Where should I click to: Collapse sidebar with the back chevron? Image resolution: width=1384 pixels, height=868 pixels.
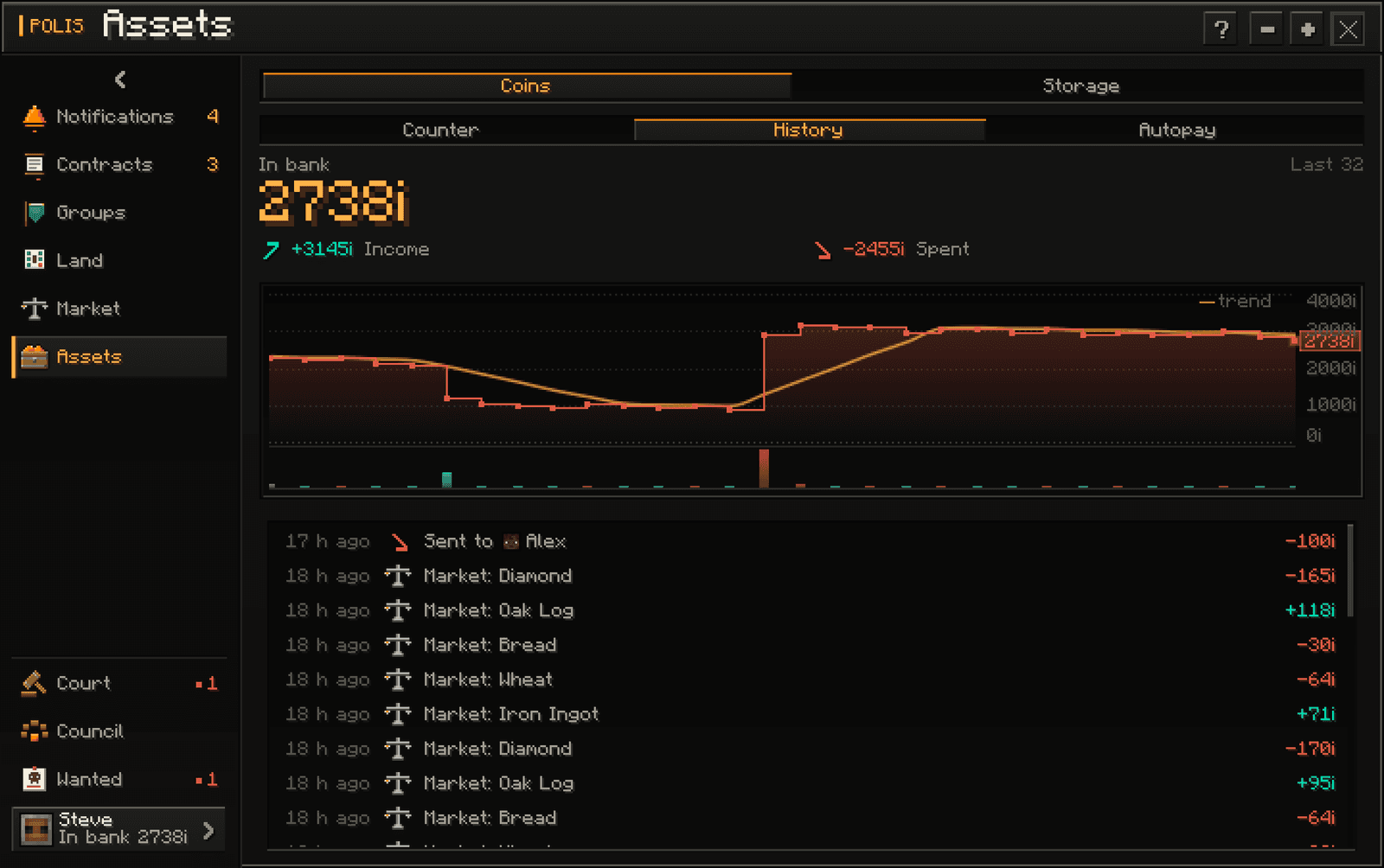click(x=120, y=80)
